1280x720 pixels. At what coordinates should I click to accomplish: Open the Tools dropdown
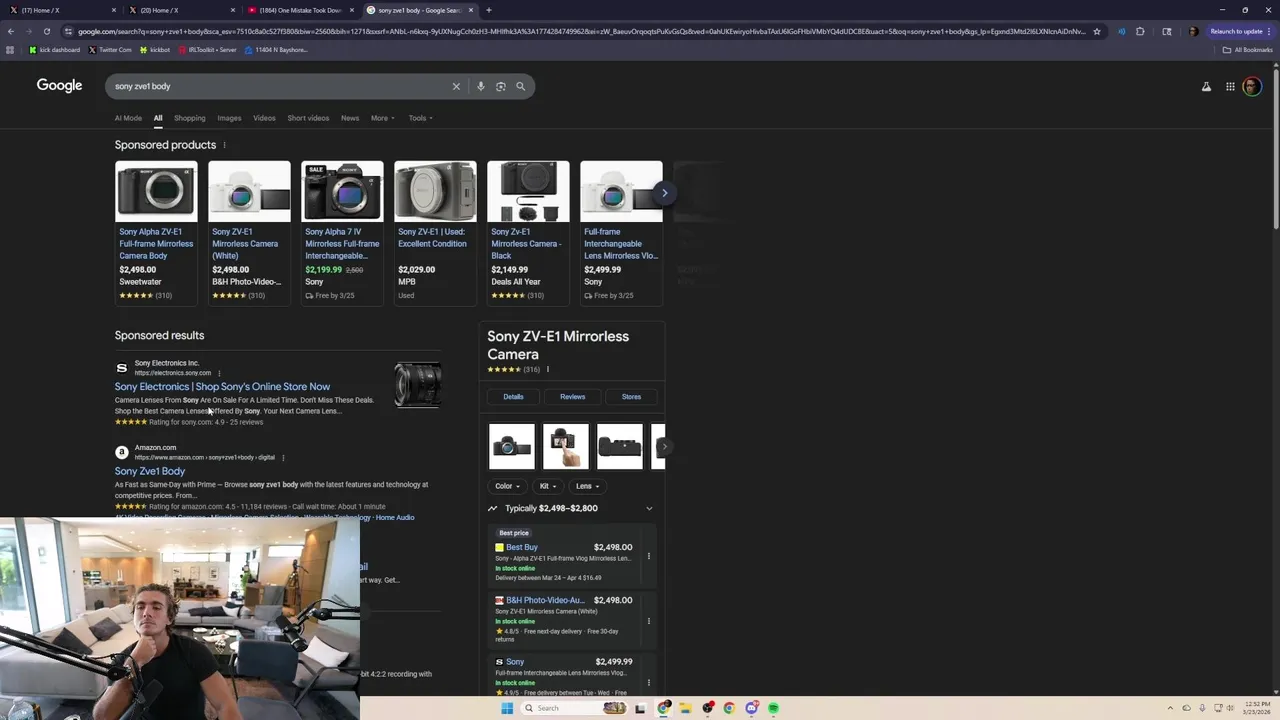[420, 118]
